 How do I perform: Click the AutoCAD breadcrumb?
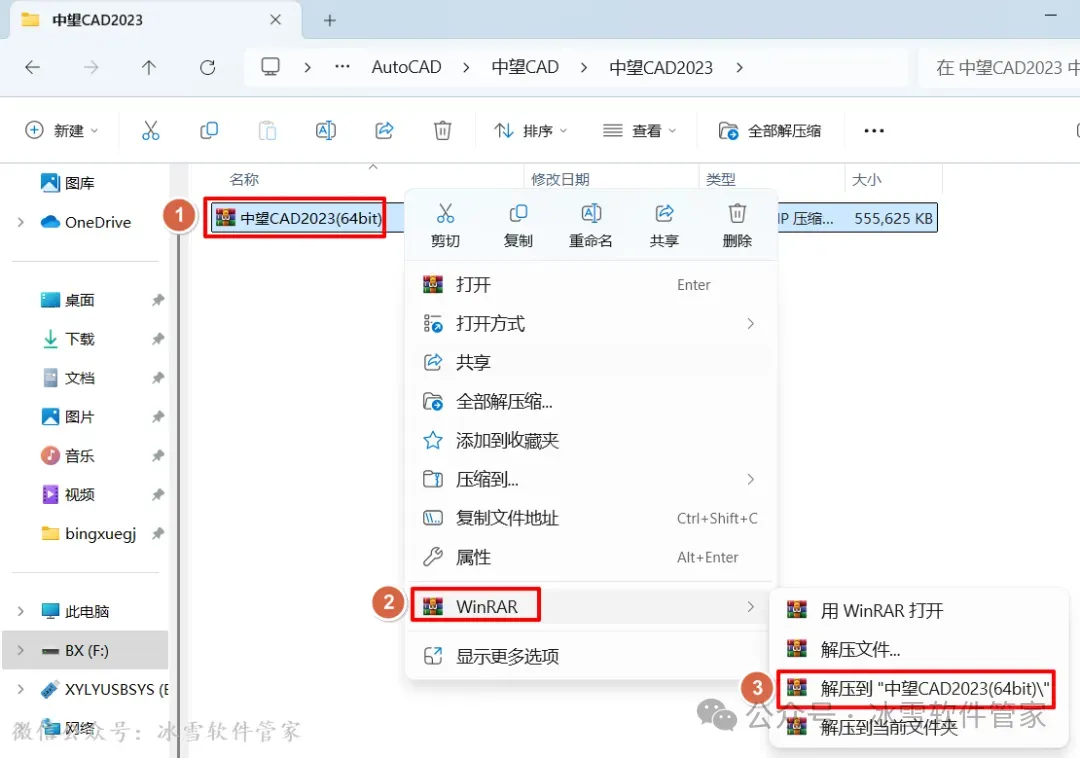[406, 67]
